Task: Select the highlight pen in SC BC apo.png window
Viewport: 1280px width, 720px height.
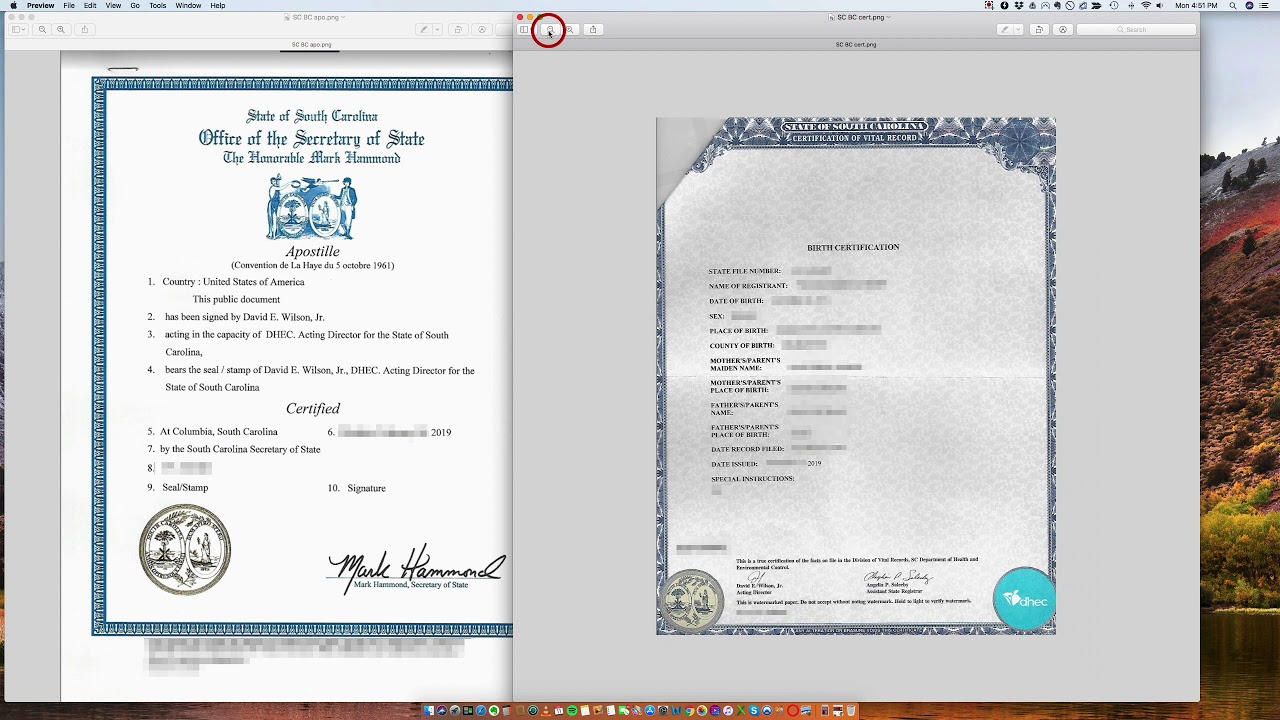Action: point(424,30)
